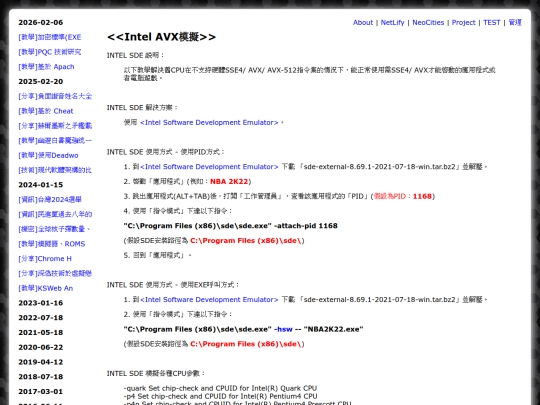
Task: Open the sidebar article about Deadwo
Action: [x=48, y=155]
